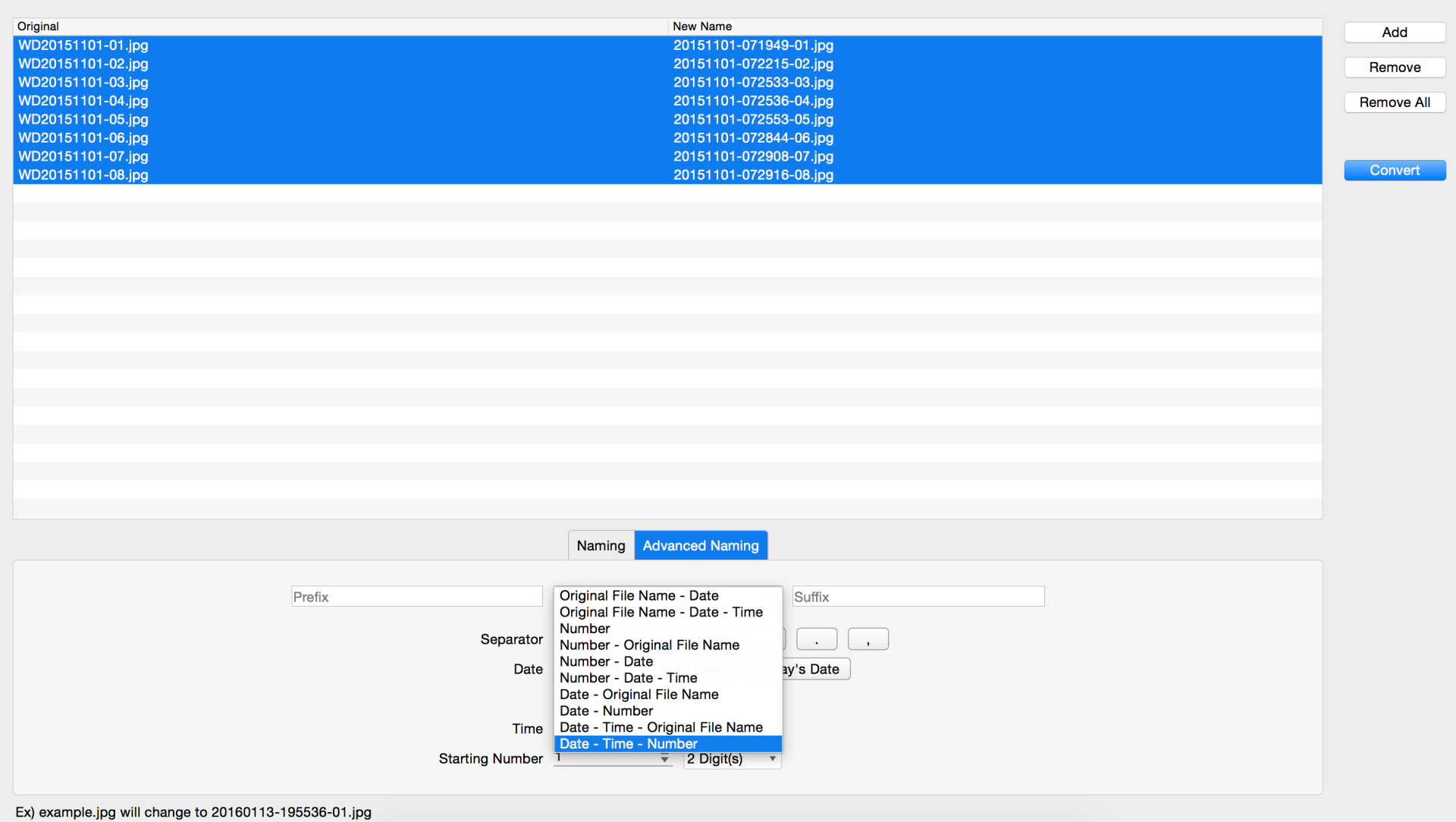This screenshot has height=822, width=1456.
Task: Select 'Date - Time - Original File Name' option
Action: 661,727
